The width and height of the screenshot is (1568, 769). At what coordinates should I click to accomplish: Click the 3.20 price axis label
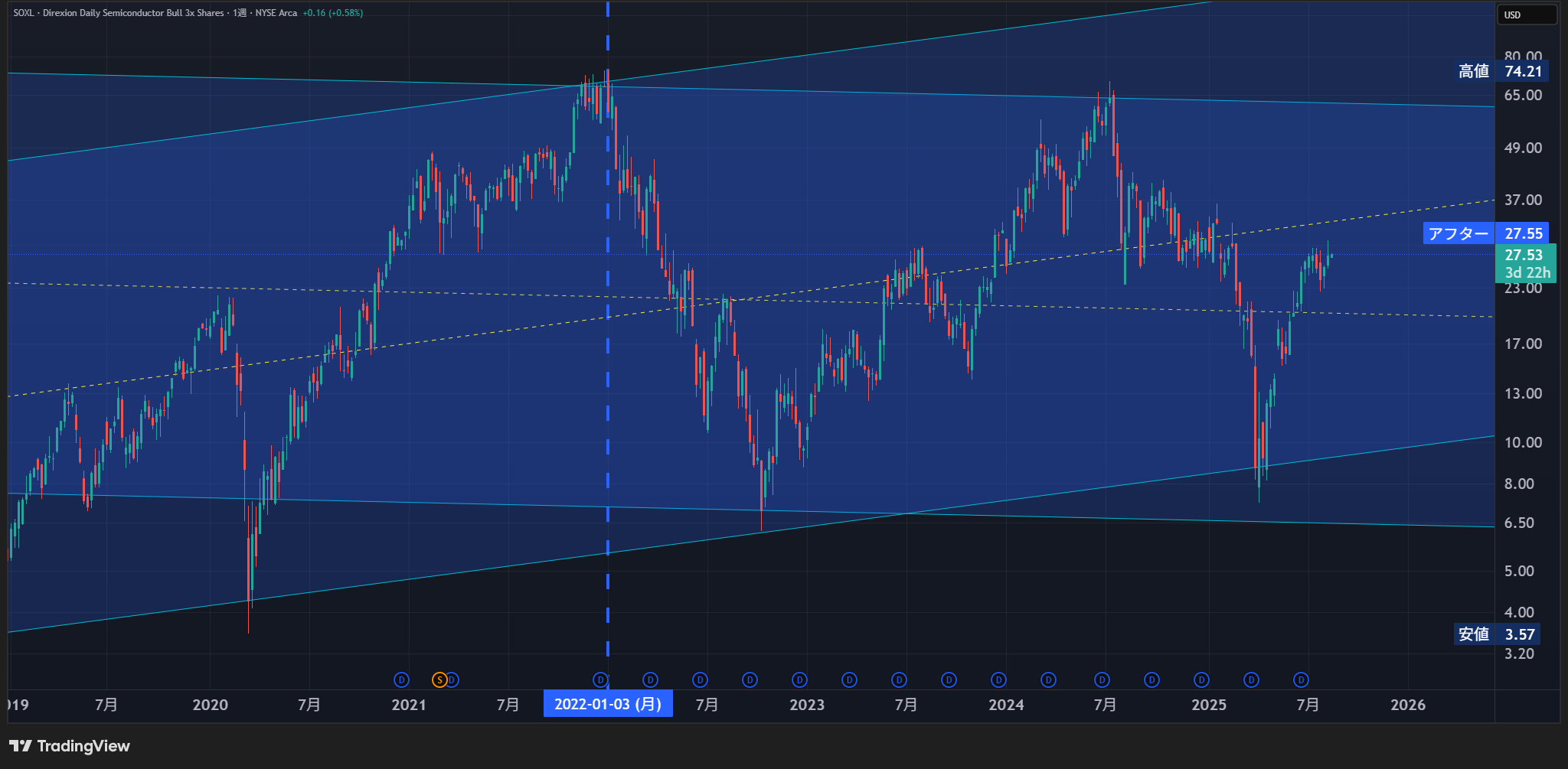(1519, 653)
